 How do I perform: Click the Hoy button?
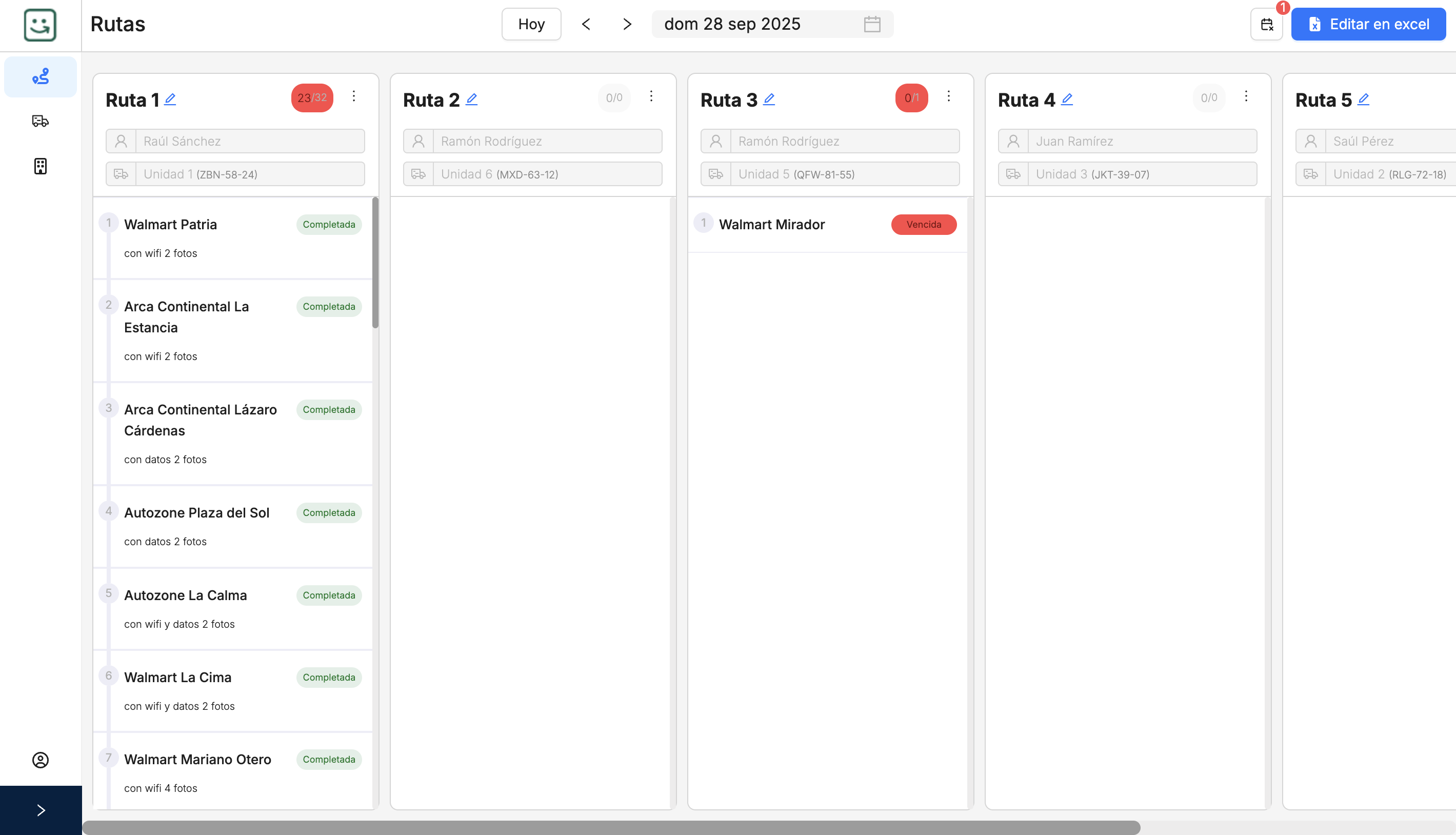click(x=530, y=24)
